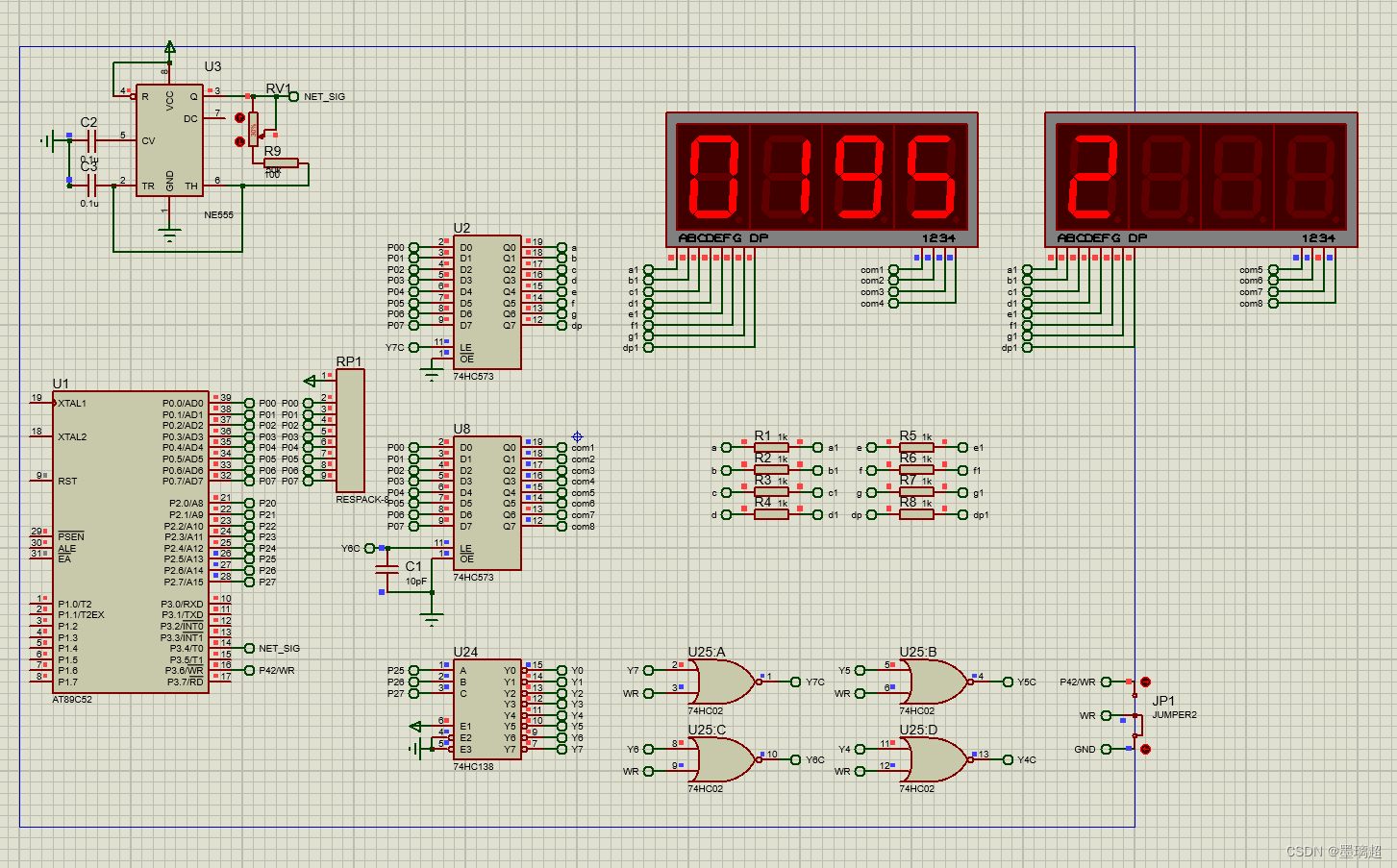Select the U3 NE555 timer chip

click(x=169, y=140)
